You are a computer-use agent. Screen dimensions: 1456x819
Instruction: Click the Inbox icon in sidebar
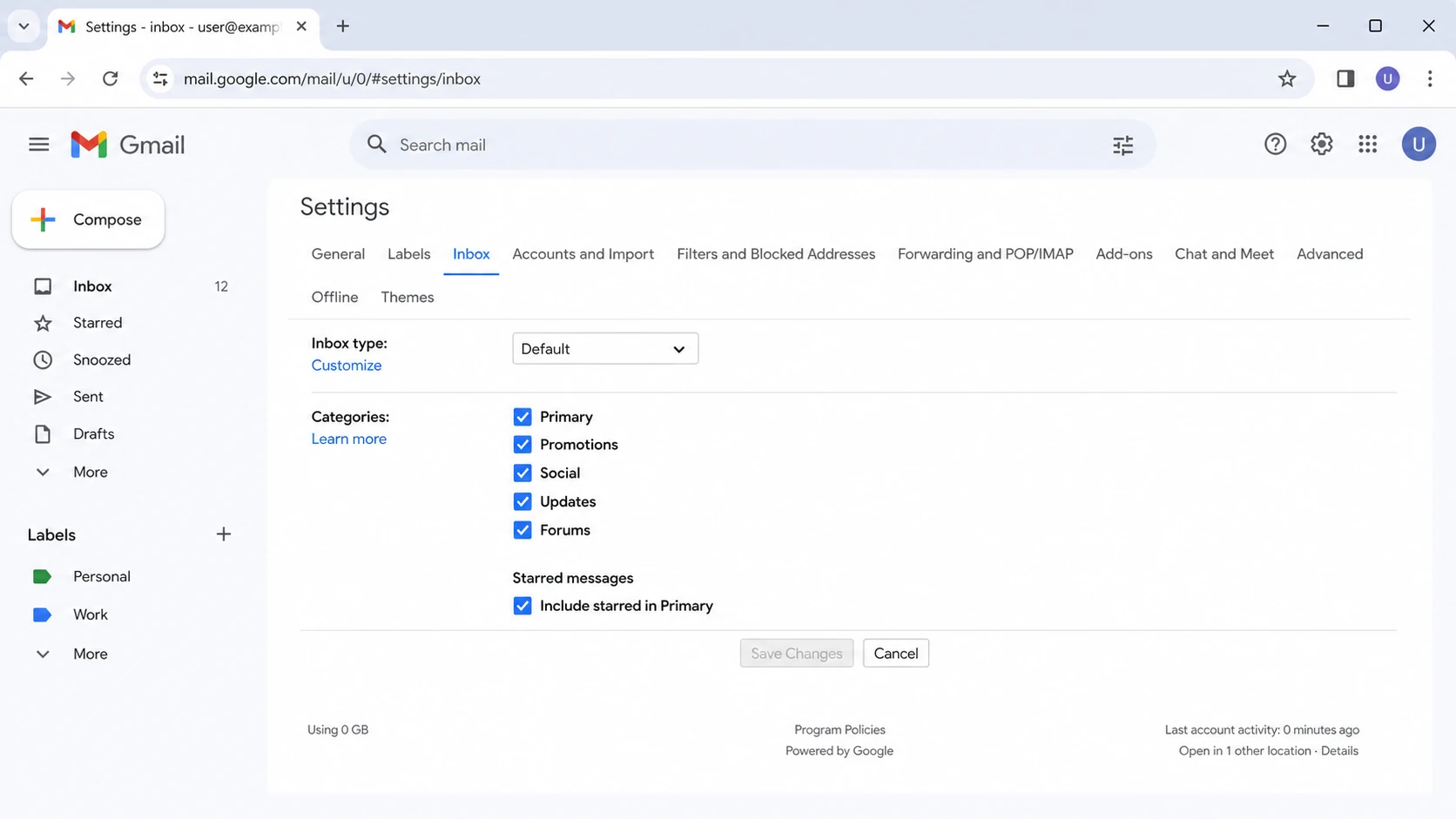click(43, 286)
